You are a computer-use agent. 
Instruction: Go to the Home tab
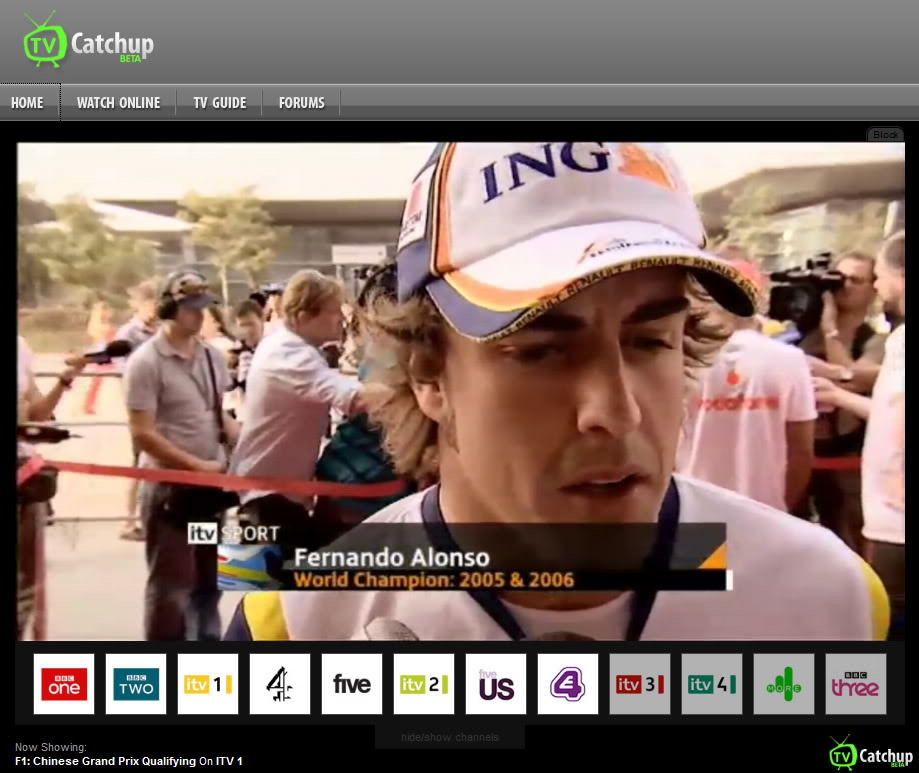(x=28, y=103)
